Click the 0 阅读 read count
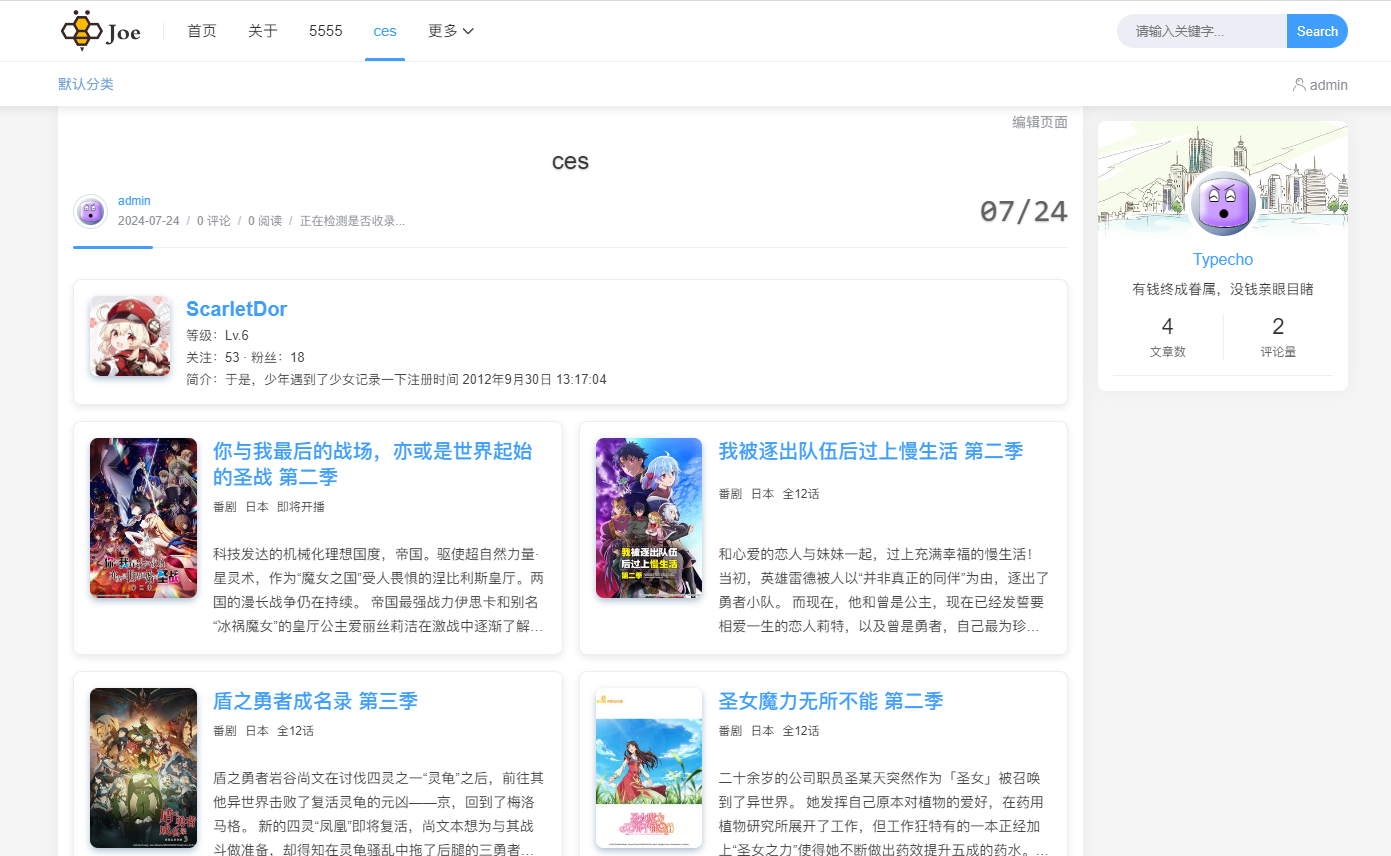 [265, 221]
